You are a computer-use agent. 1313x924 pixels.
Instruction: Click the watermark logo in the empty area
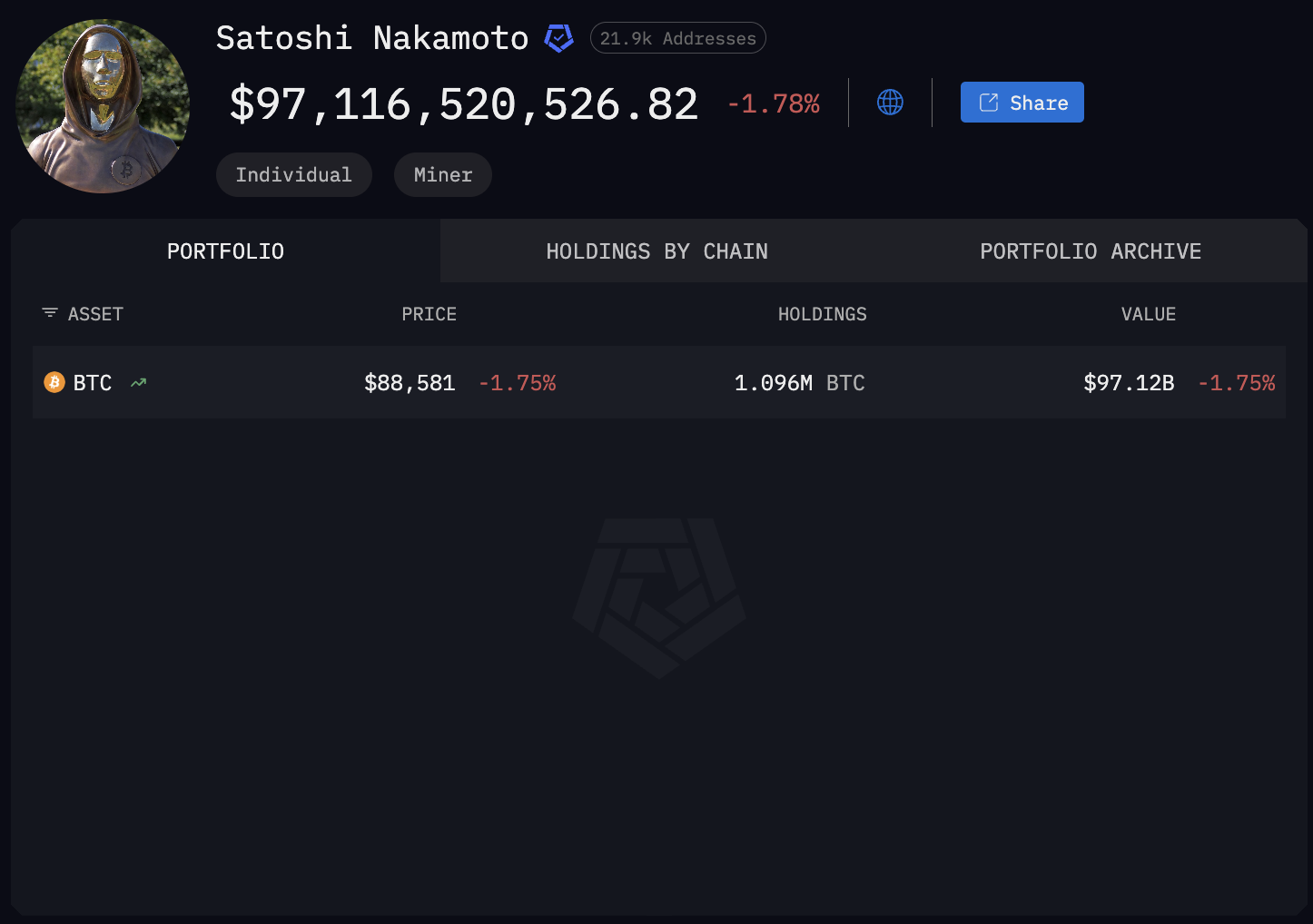(x=657, y=598)
